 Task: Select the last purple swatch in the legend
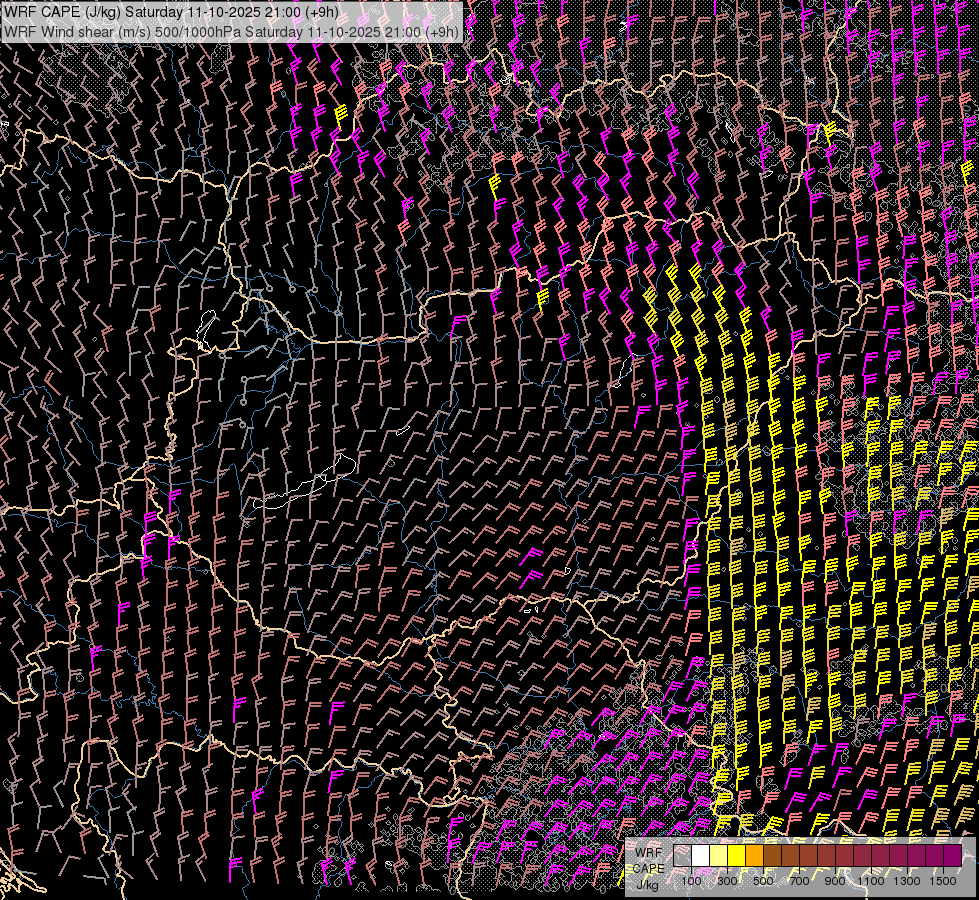click(x=953, y=855)
